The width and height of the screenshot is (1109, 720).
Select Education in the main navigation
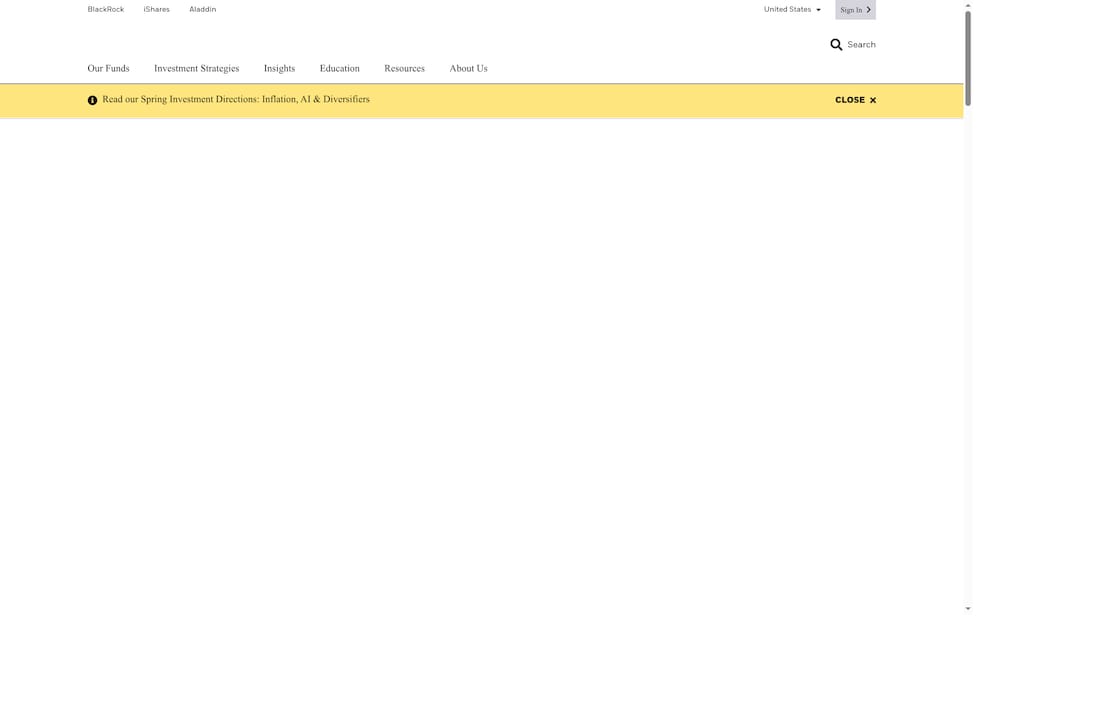pyautogui.click(x=339, y=69)
